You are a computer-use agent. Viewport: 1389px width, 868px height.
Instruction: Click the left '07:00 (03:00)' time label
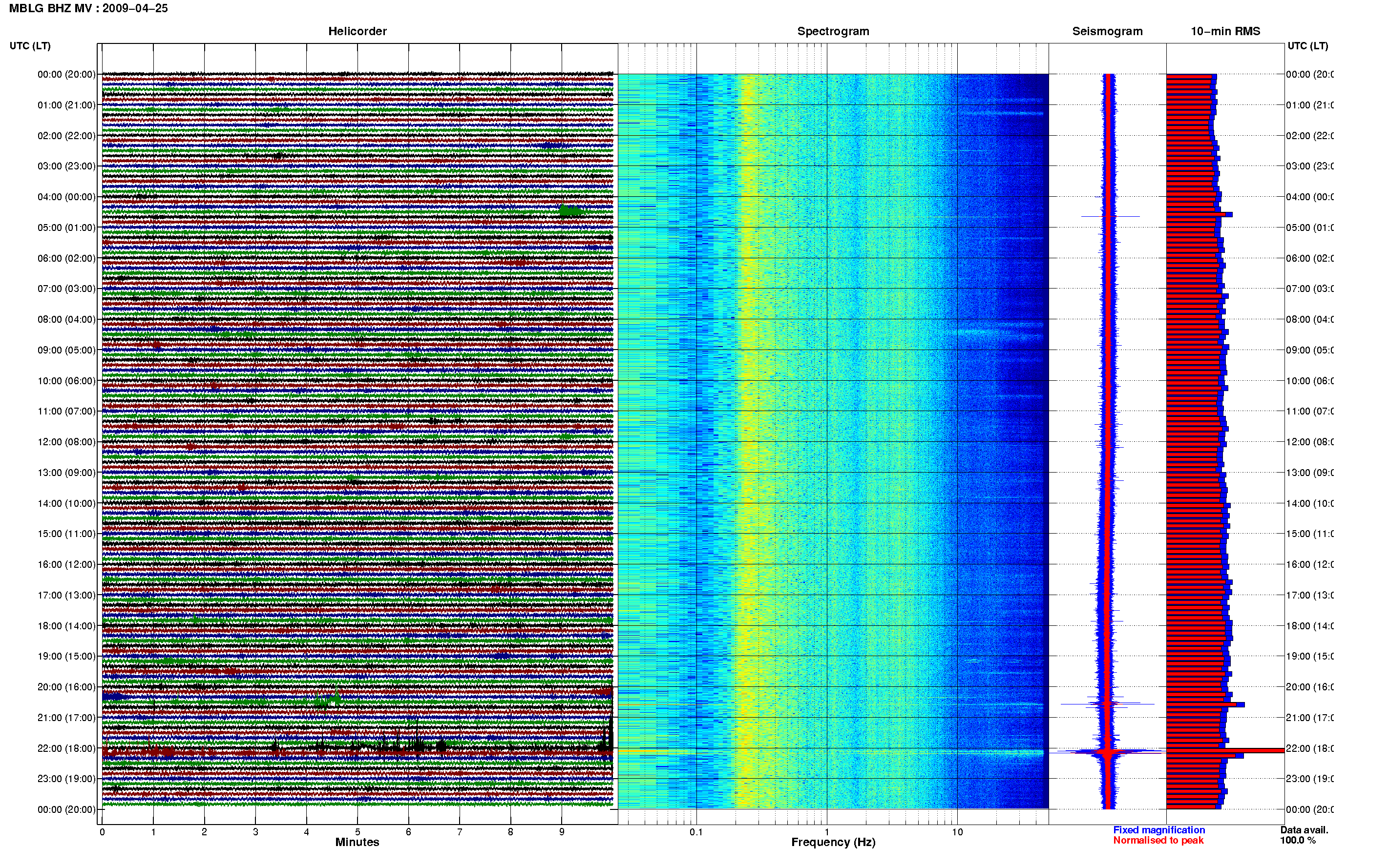[66, 288]
